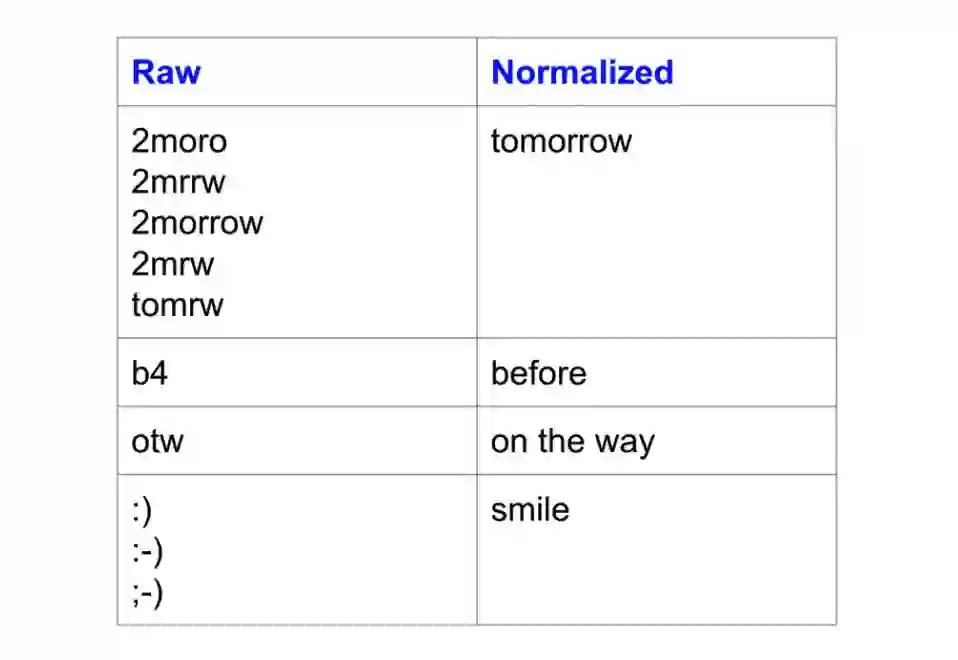Click the word 'the' in the otw row
This screenshot has height=660, width=958.
point(560,441)
